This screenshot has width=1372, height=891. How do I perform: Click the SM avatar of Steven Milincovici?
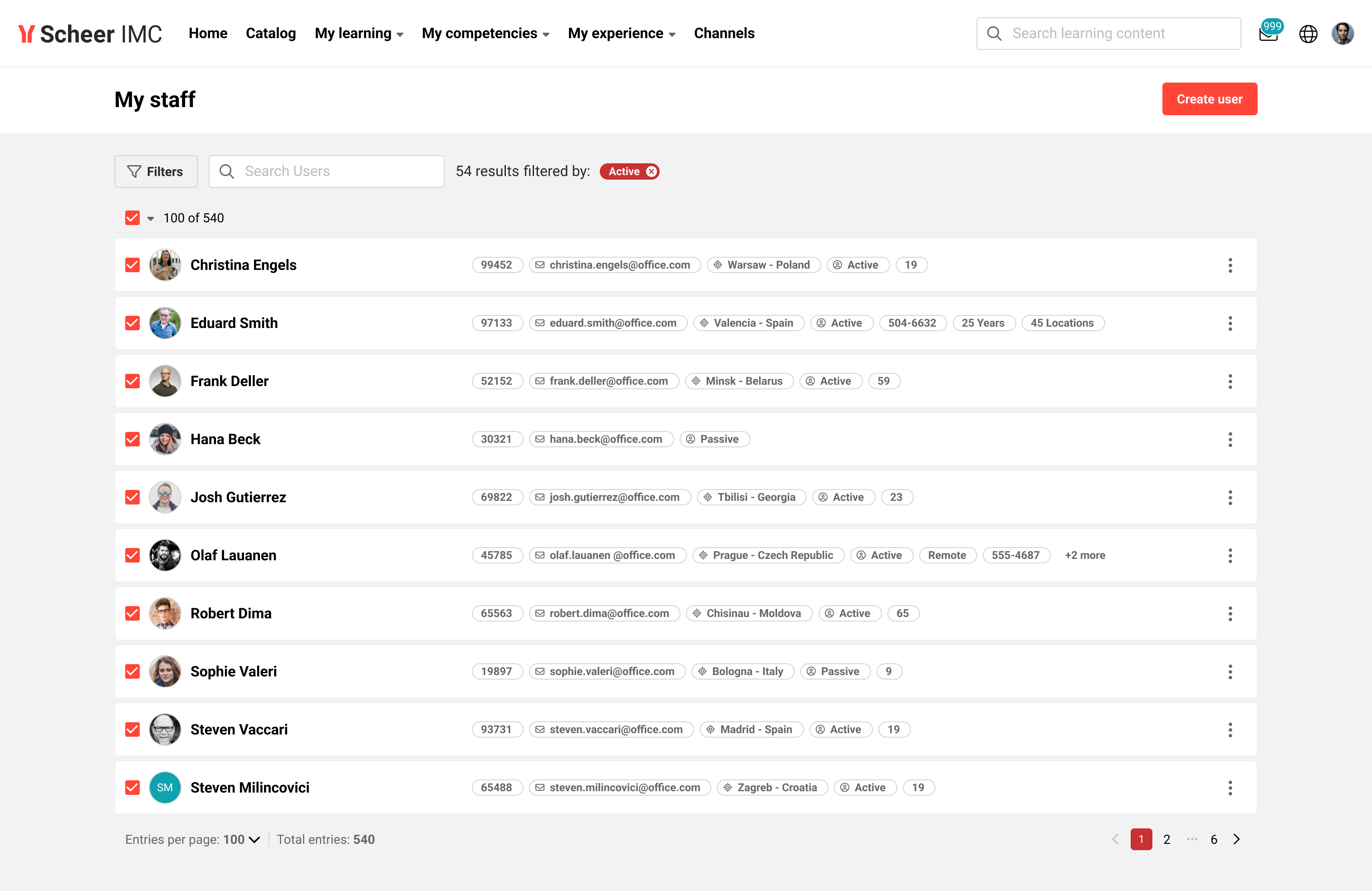tap(165, 787)
